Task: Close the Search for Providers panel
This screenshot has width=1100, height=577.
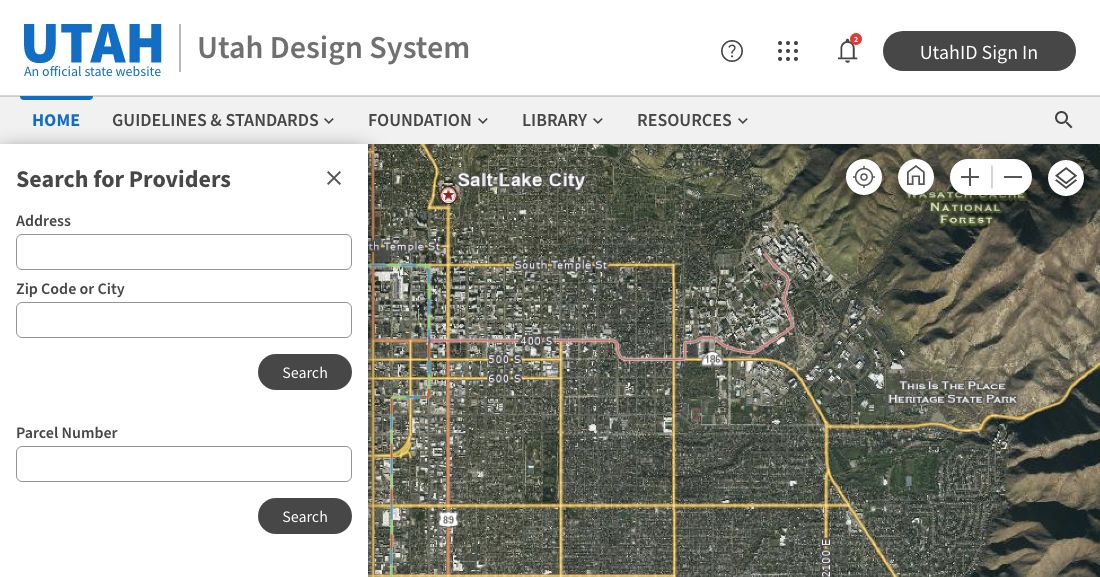Action: point(334,178)
